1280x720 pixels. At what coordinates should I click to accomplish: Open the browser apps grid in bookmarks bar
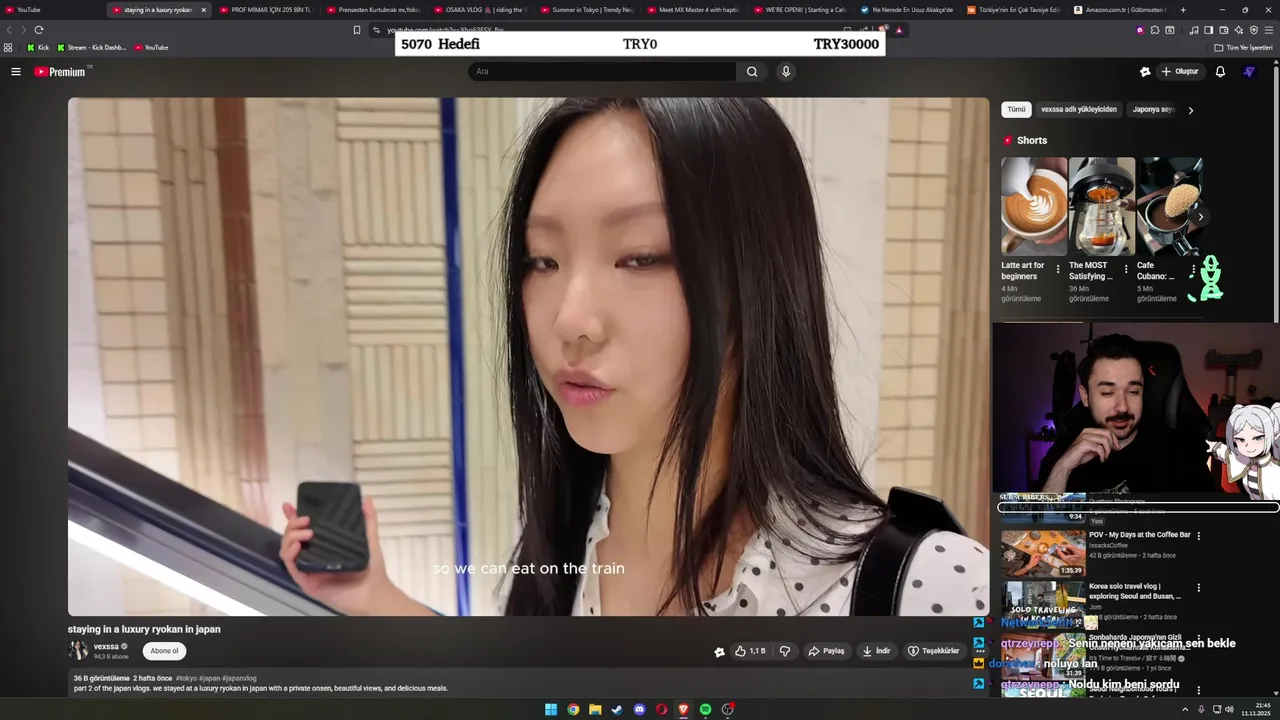8,47
